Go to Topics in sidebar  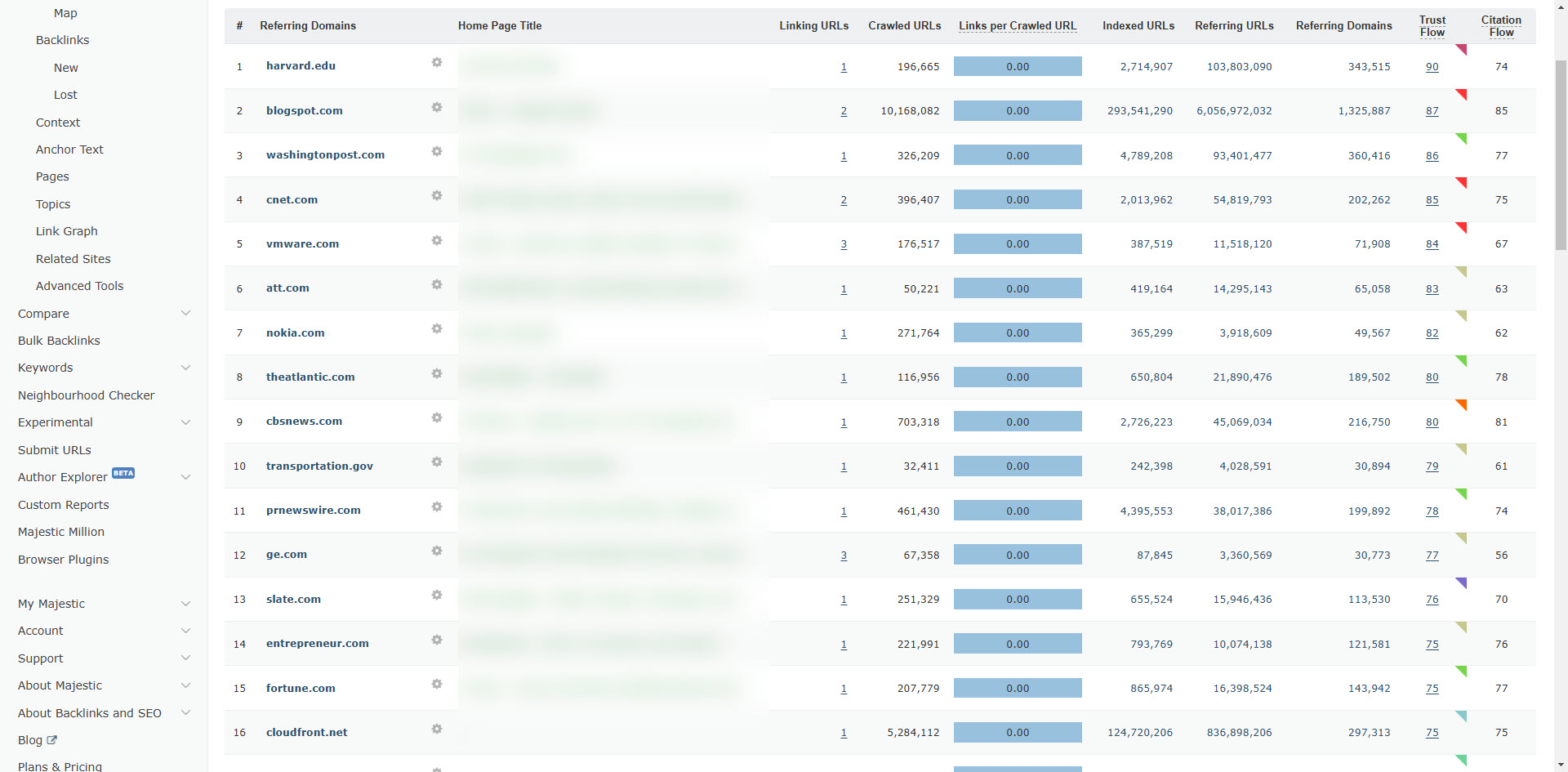click(x=53, y=204)
